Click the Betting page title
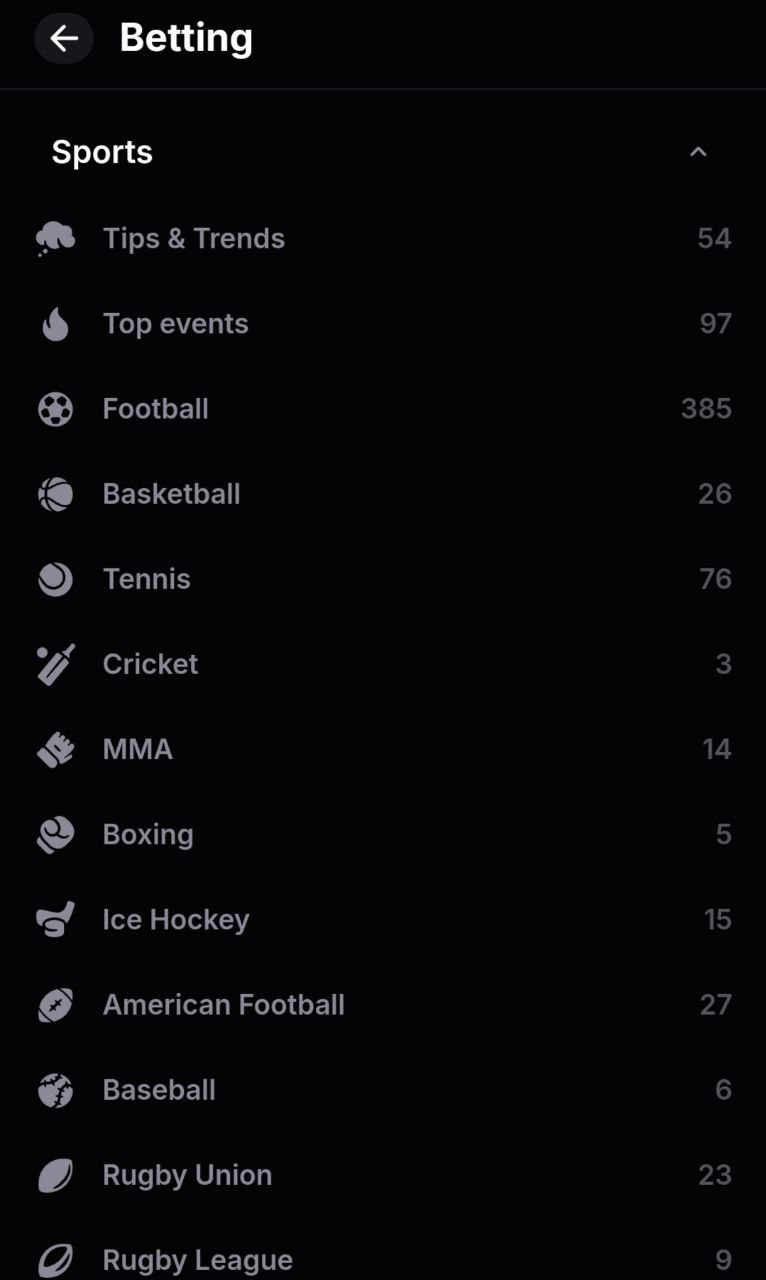Viewport: 766px width, 1280px height. 186,38
